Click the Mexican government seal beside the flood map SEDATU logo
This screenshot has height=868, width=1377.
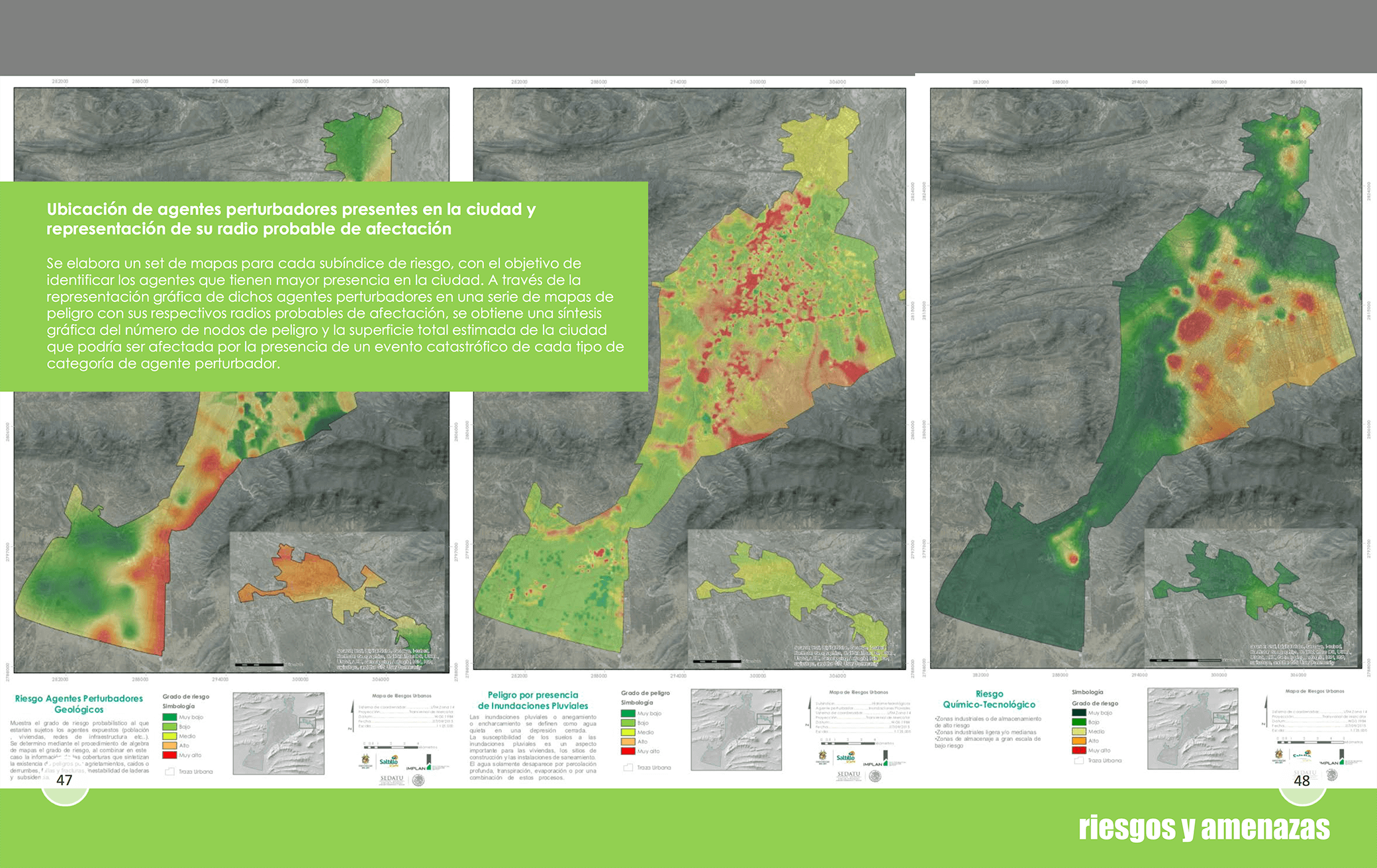[875, 776]
